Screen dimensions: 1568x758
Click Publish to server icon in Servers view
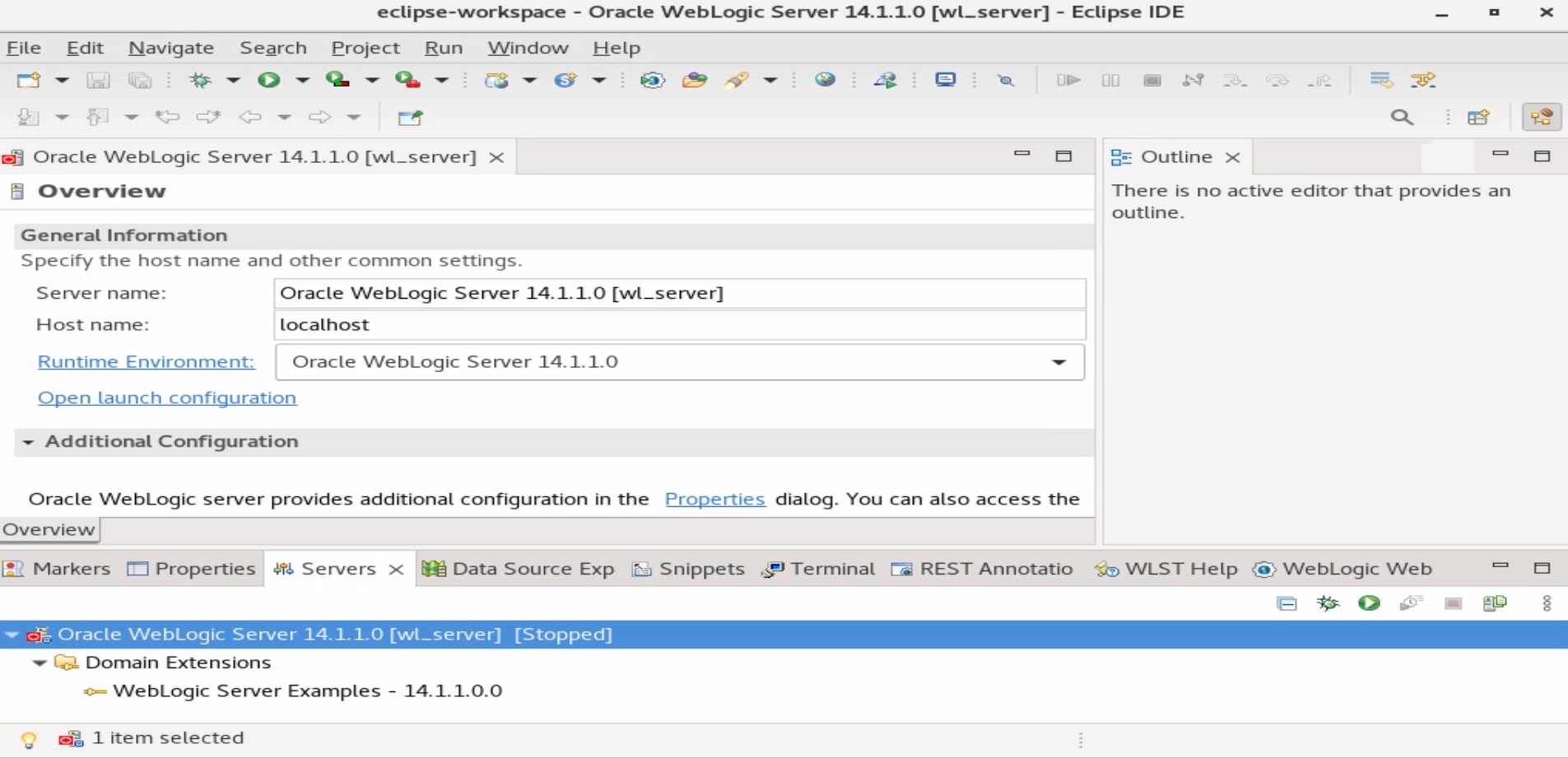(x=1495, y=603)
